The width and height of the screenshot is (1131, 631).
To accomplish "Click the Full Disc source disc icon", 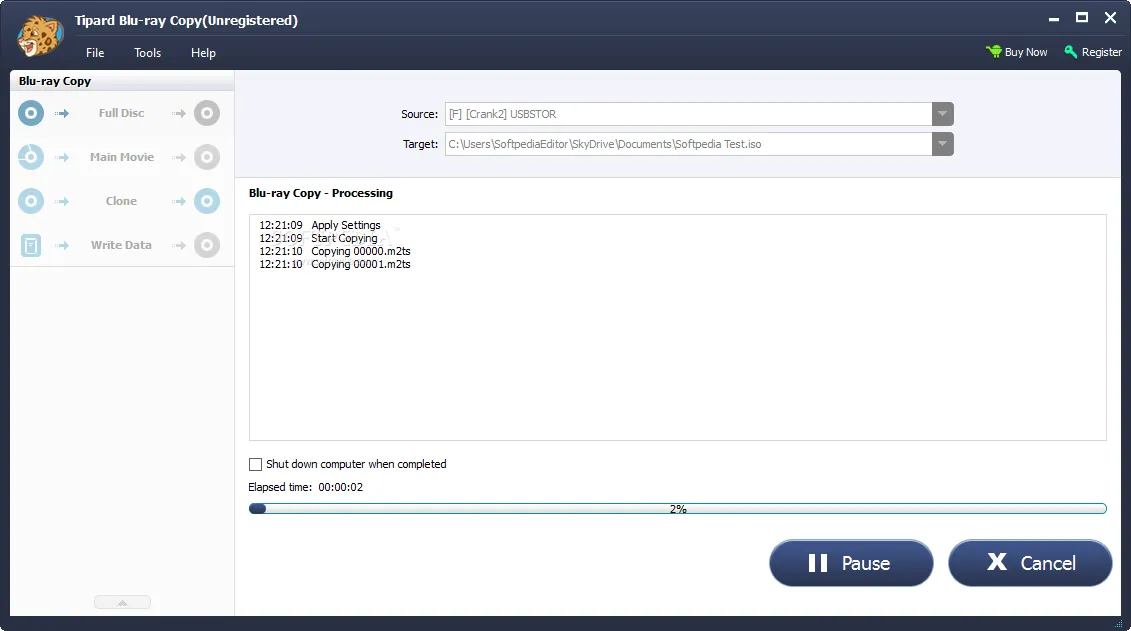I will [31, 113].
